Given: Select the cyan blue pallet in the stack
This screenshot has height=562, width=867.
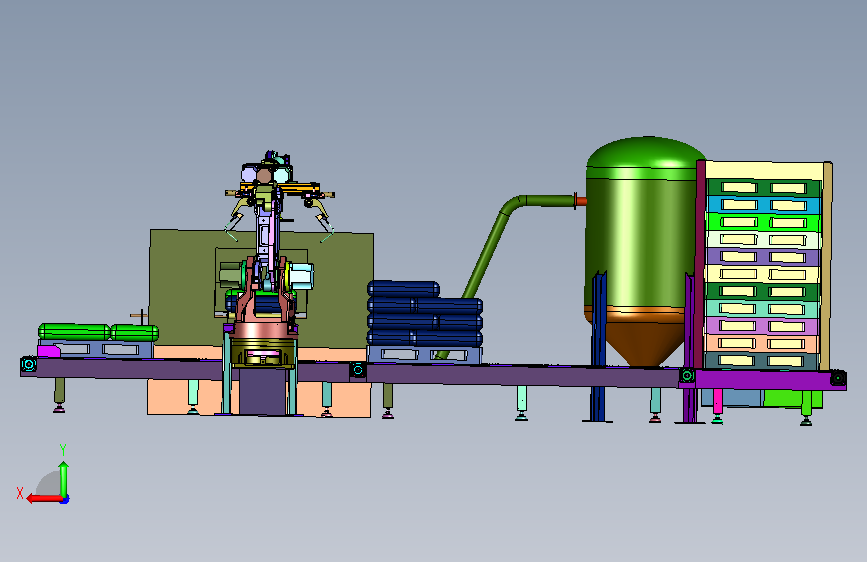Looking at the screenshot, I should point(763,205).
